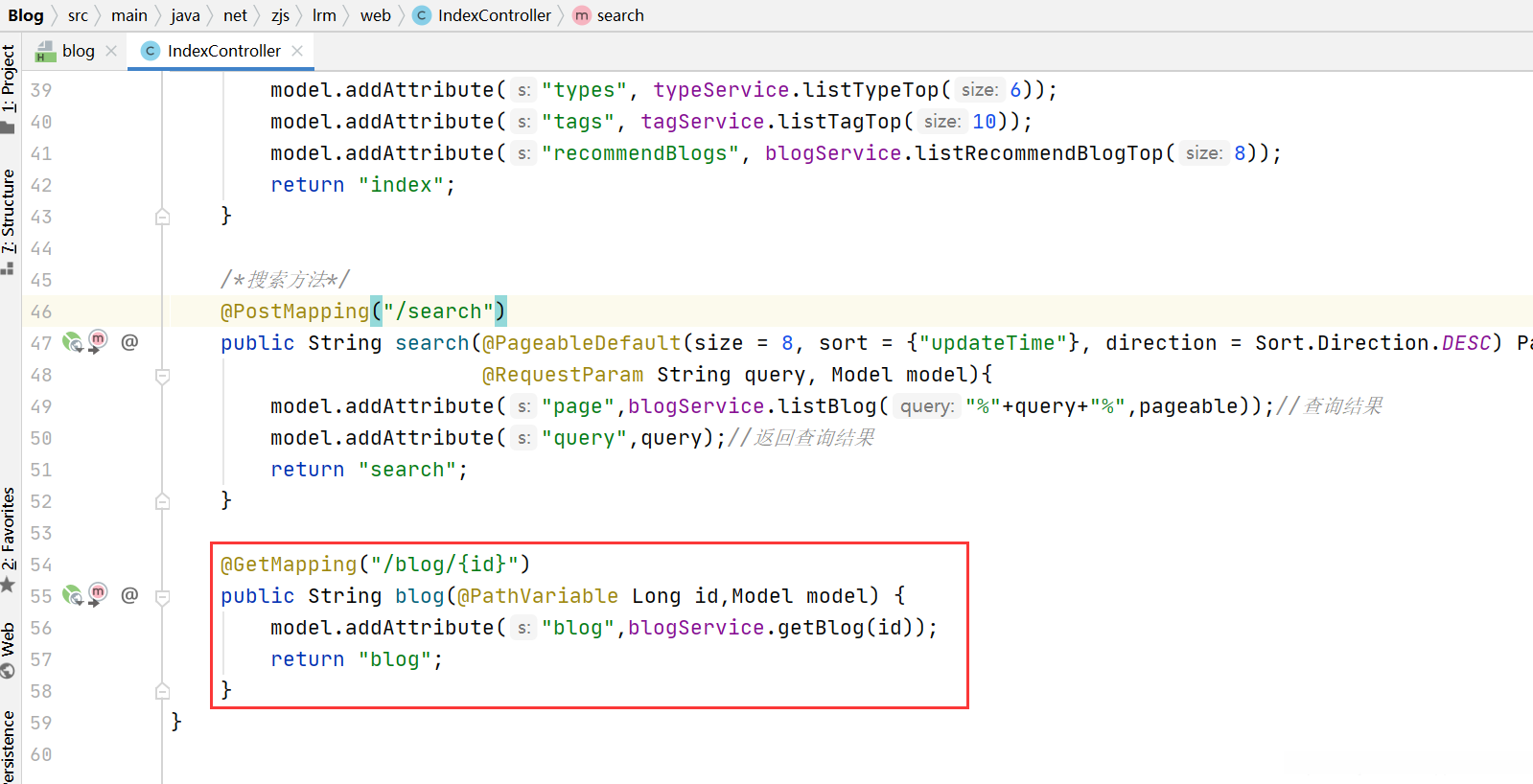Click the "index" return string

click(x=402, y=185)
